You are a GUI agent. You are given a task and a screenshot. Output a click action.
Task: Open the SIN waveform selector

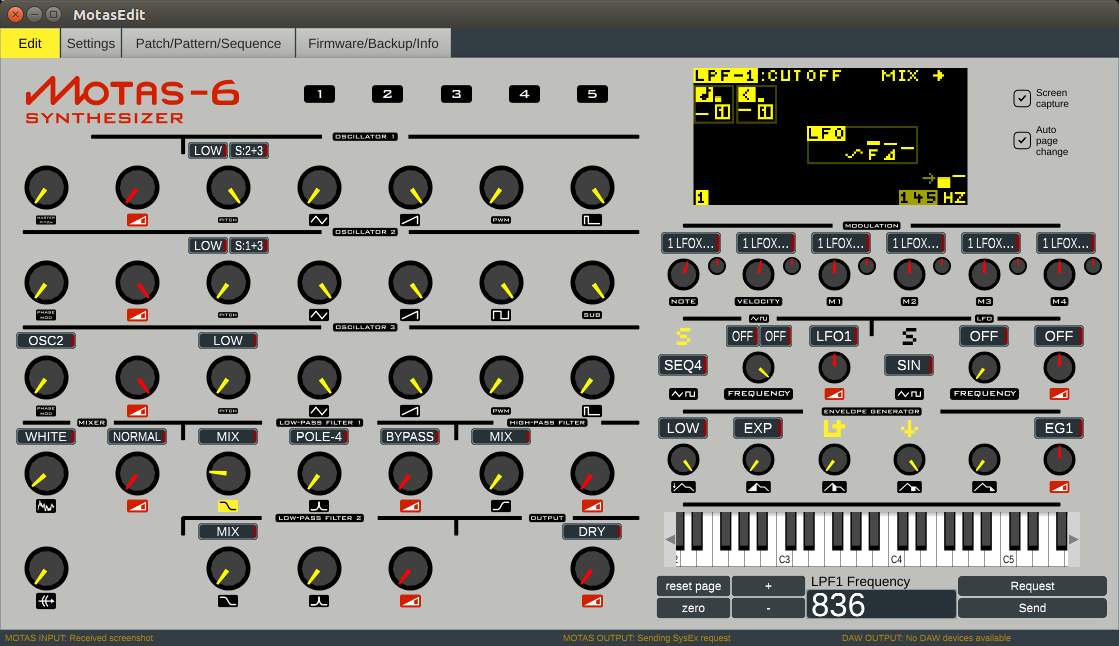(908, 365)
